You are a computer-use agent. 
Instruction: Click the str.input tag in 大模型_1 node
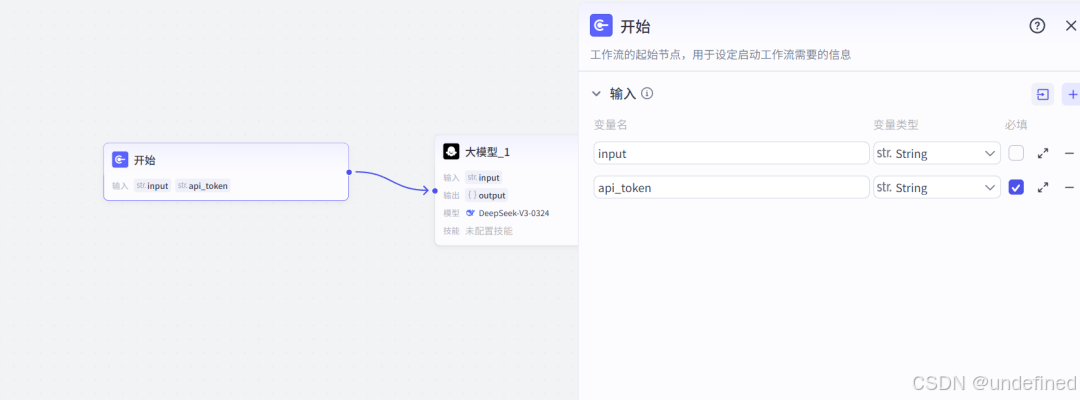[484, 178]
